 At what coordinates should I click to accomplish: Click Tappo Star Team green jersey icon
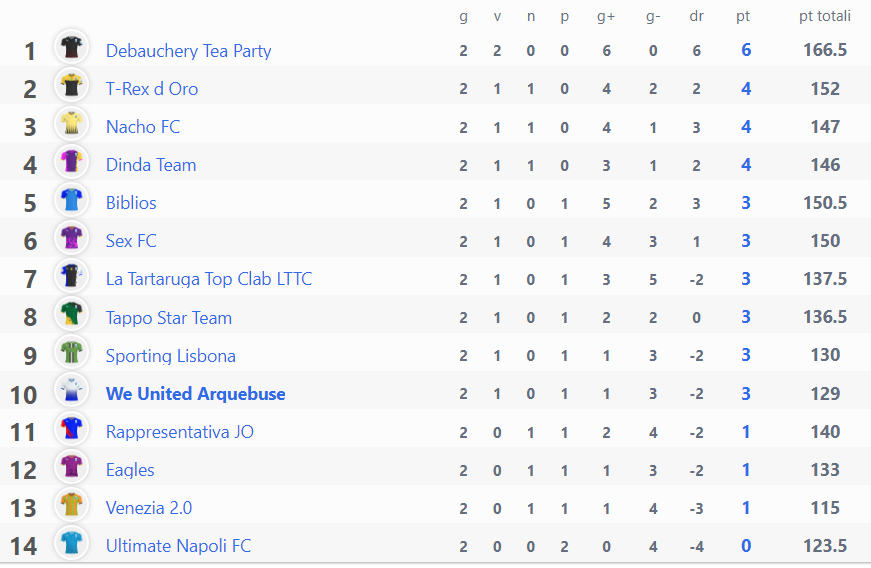71,314
